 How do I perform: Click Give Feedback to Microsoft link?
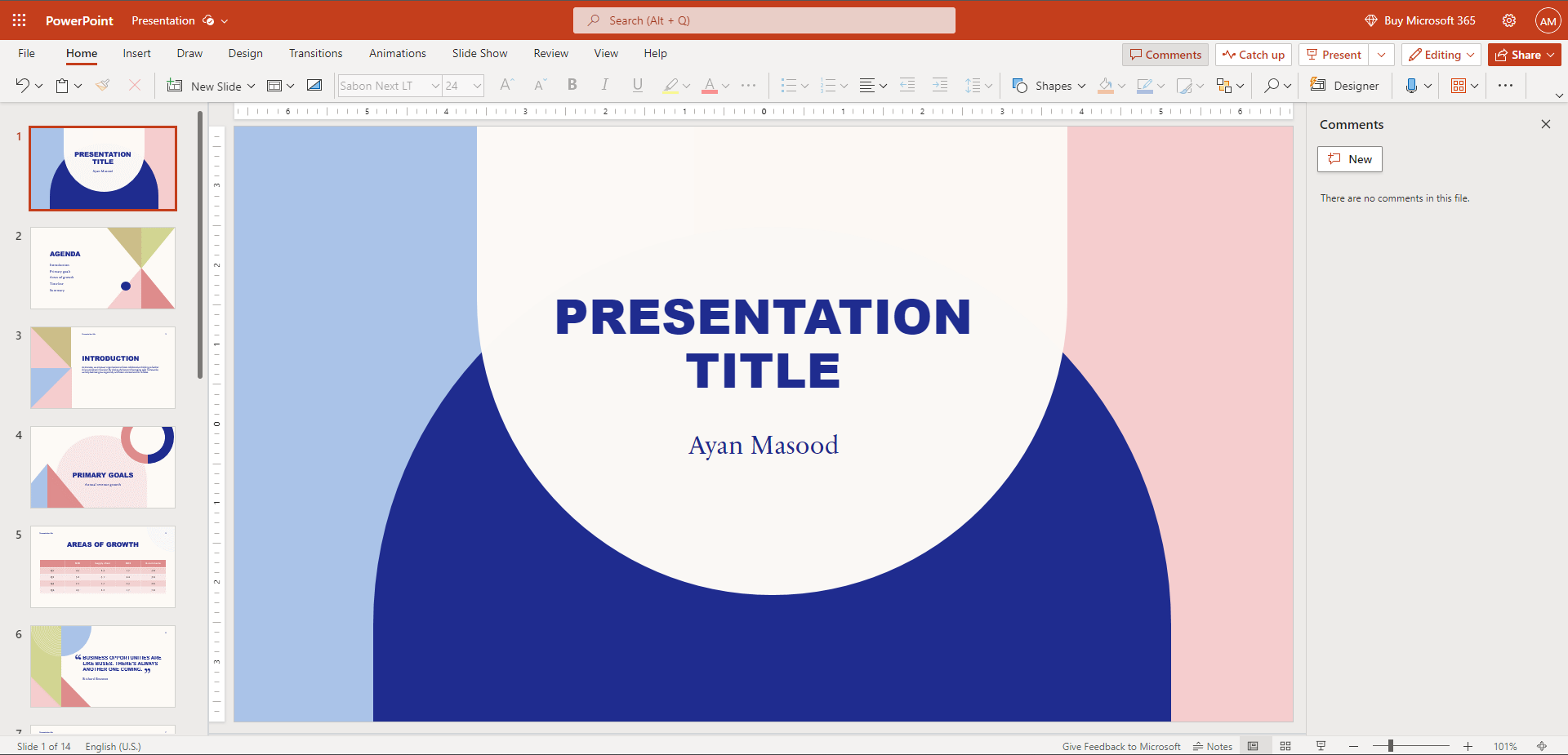click(1120, 746)
